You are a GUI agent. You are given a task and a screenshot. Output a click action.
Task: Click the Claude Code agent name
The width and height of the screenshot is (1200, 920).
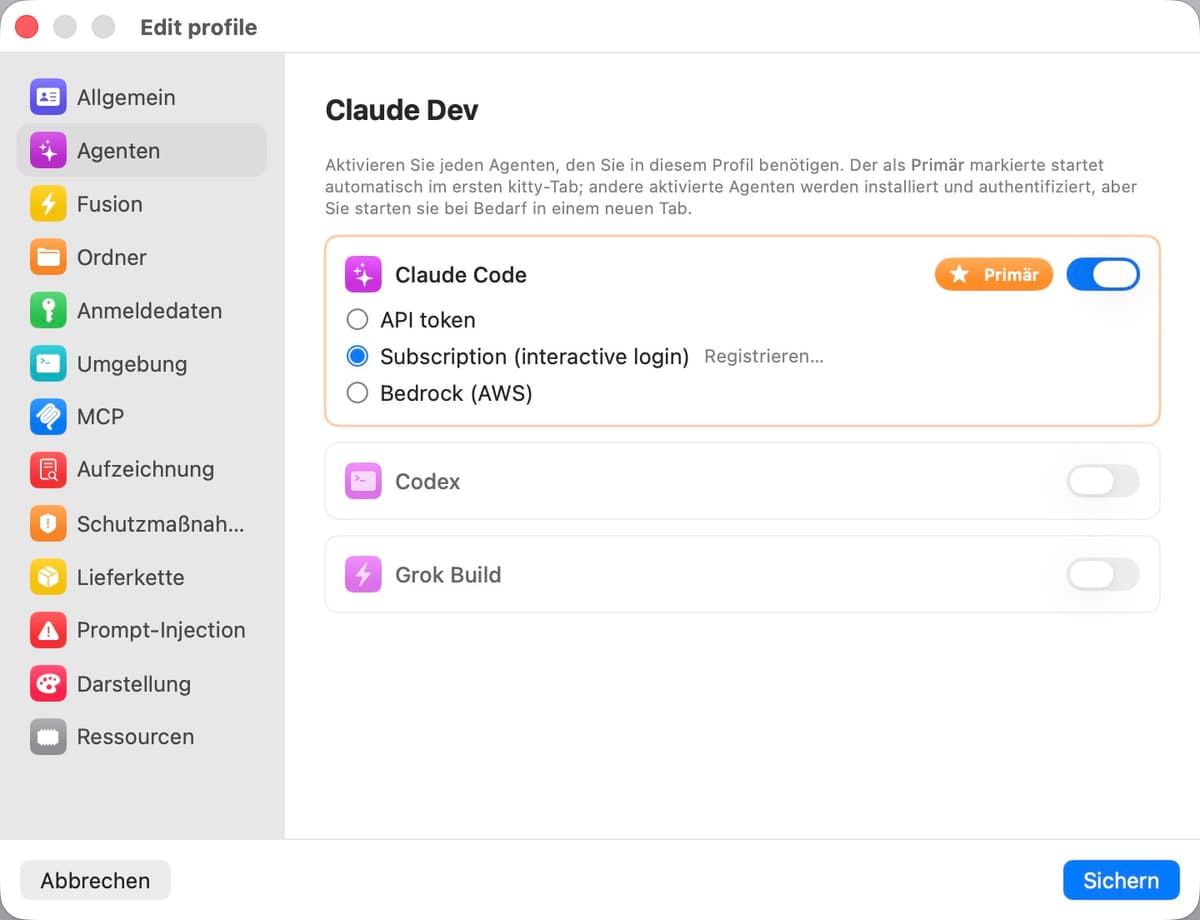click(461, 275)
